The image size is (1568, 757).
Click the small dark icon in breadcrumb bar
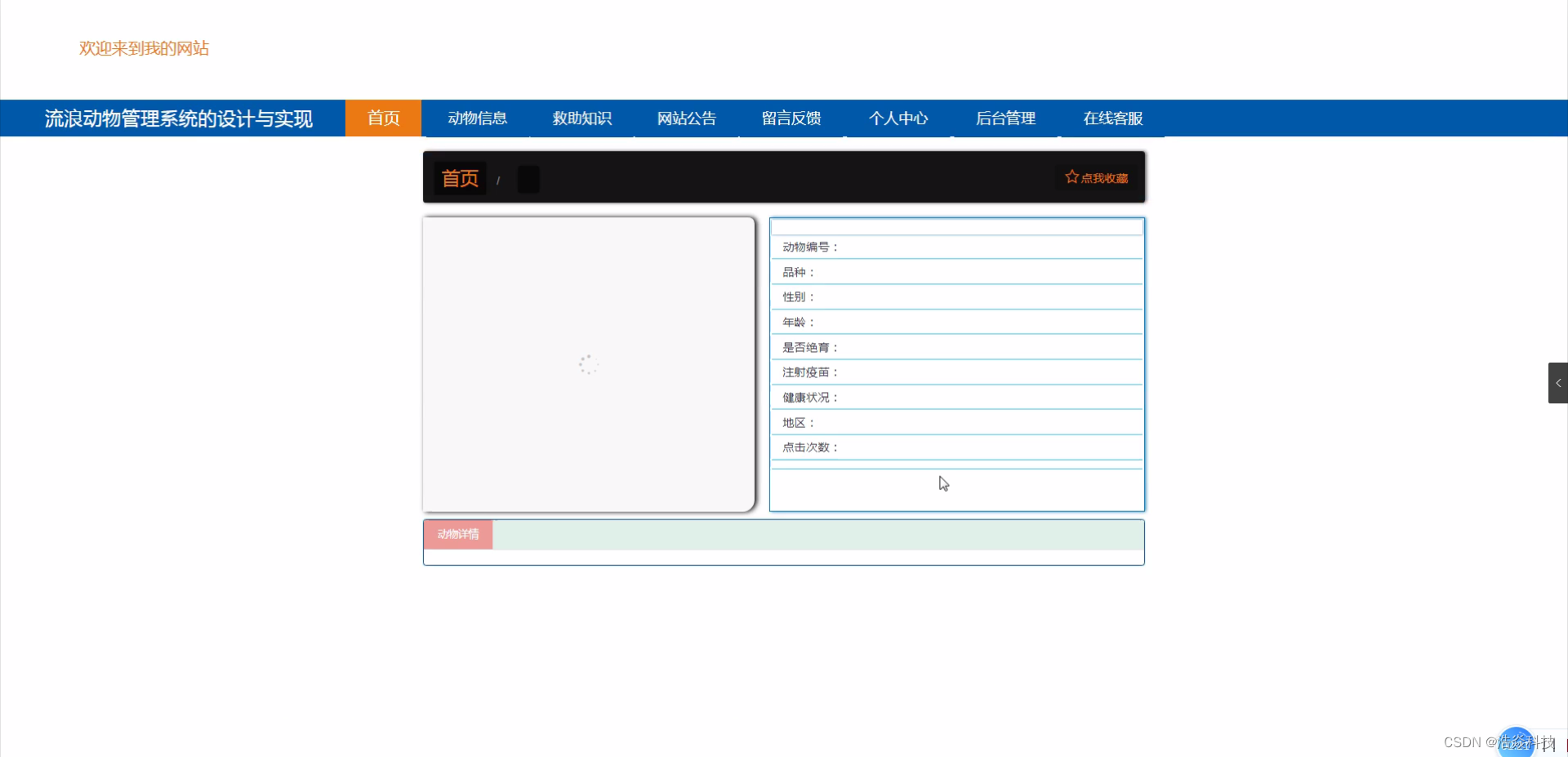click(x=528, y=179)
